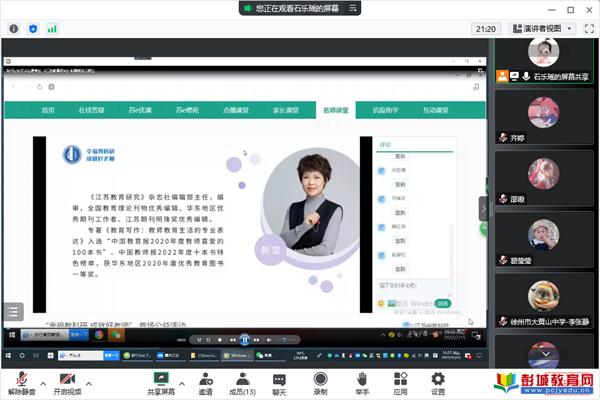Select 寇莹莹 participant tile
This screenshot has height=400, width=600.
tap(543, 240)
